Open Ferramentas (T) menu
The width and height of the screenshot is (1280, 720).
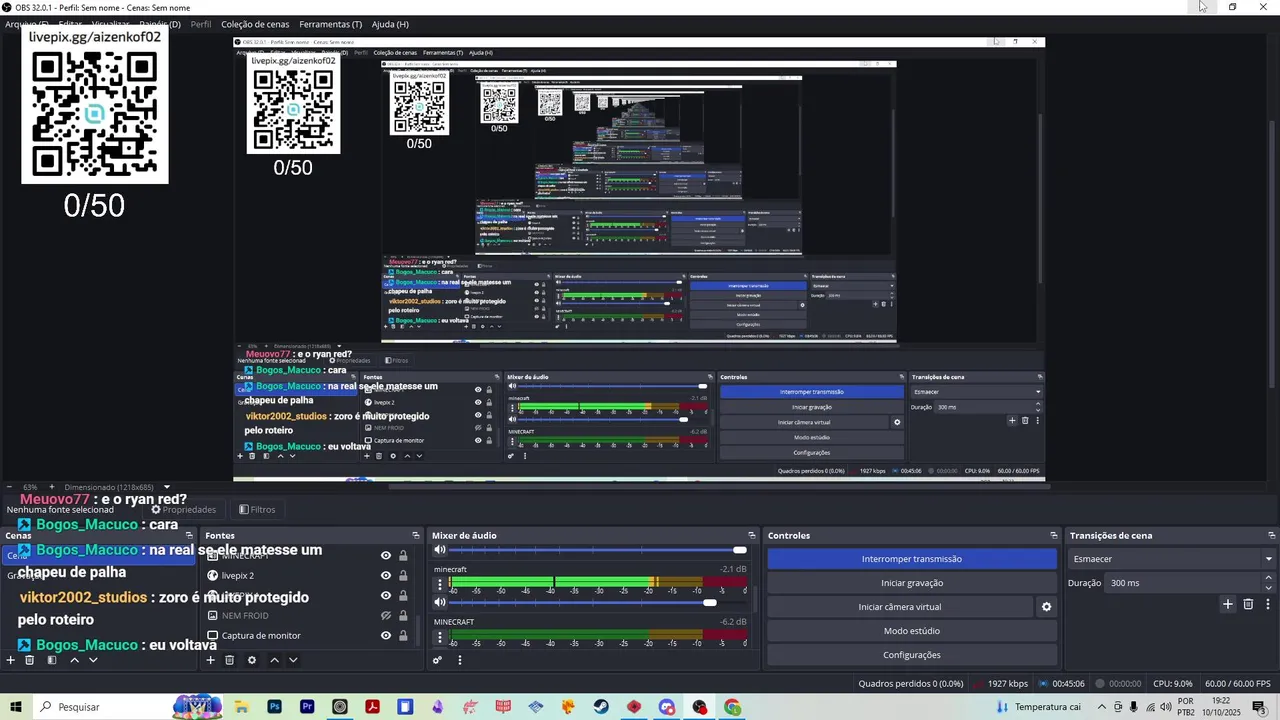click(331, 24)
